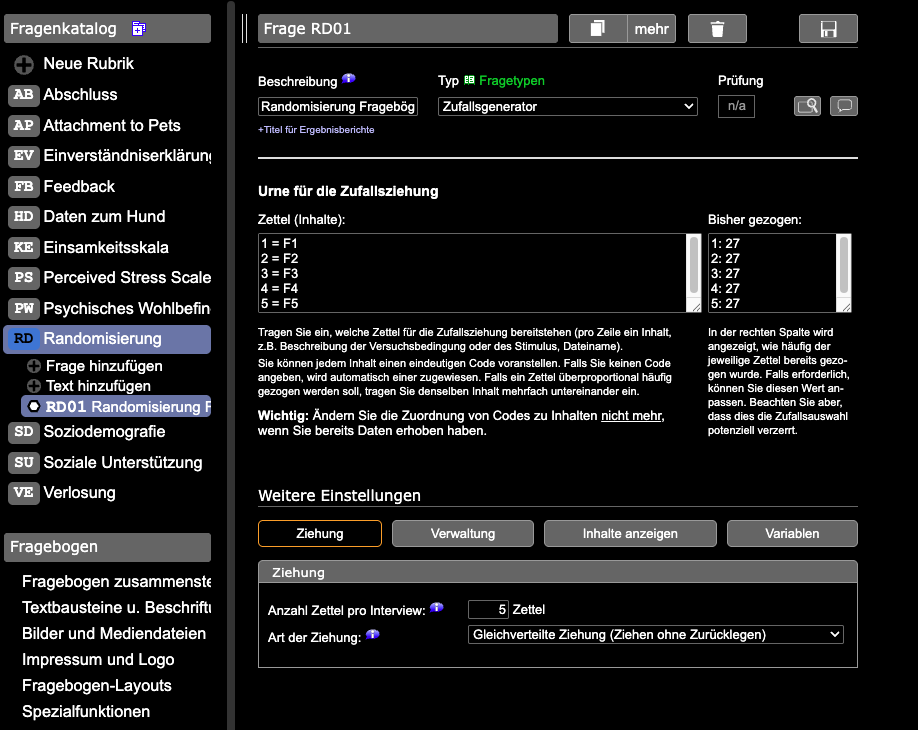Delete question with the trash icon
918x730 pixels.
[x=717, y=29]
